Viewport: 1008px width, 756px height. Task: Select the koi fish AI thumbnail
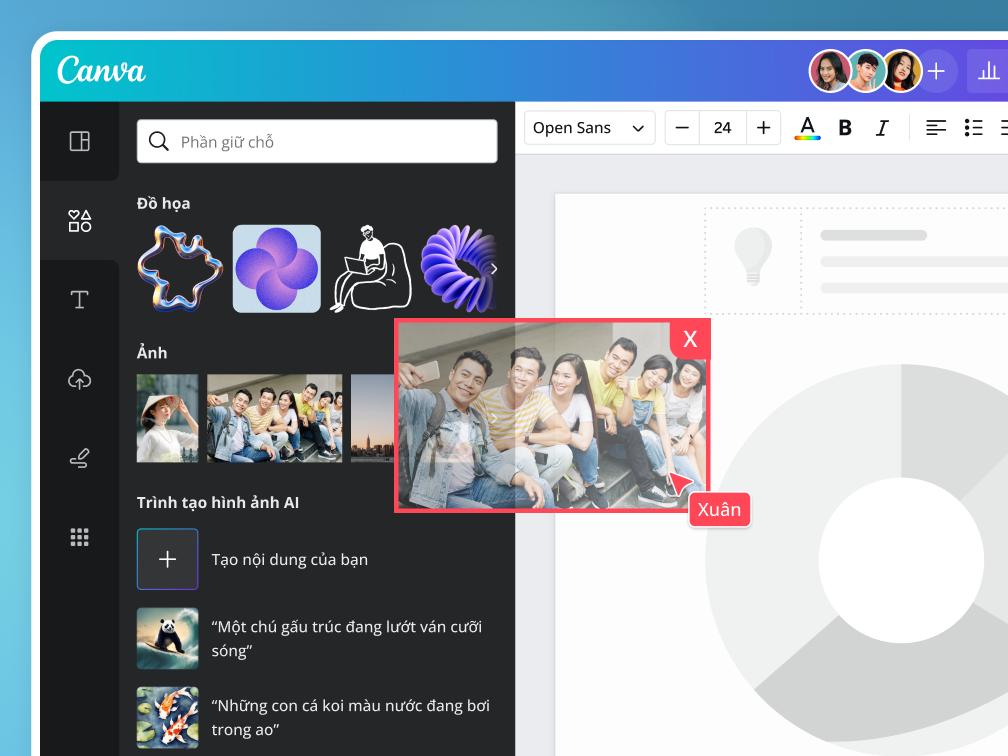tap(167, 717)
